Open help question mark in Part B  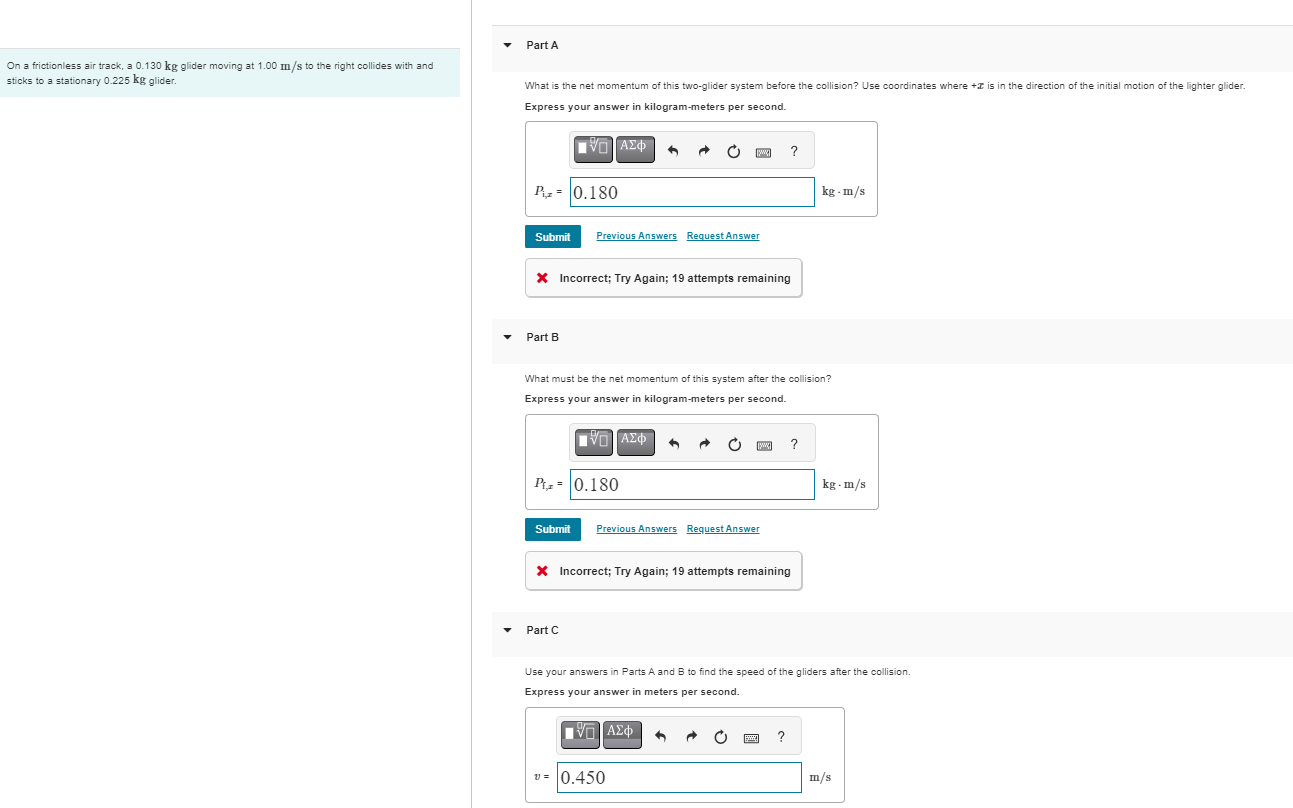tap(796, 443)
